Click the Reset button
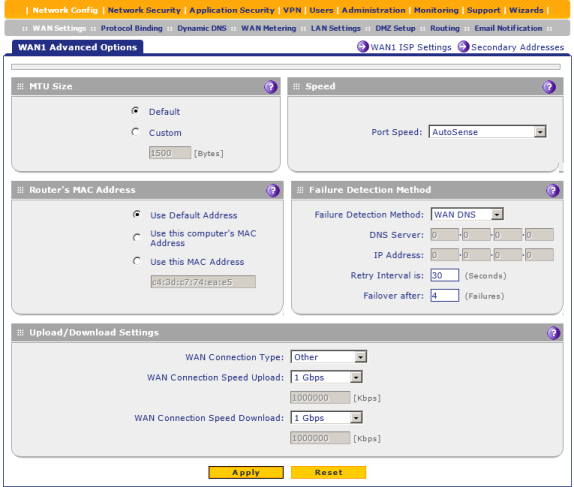574x487 pixels. pos(328,472)
